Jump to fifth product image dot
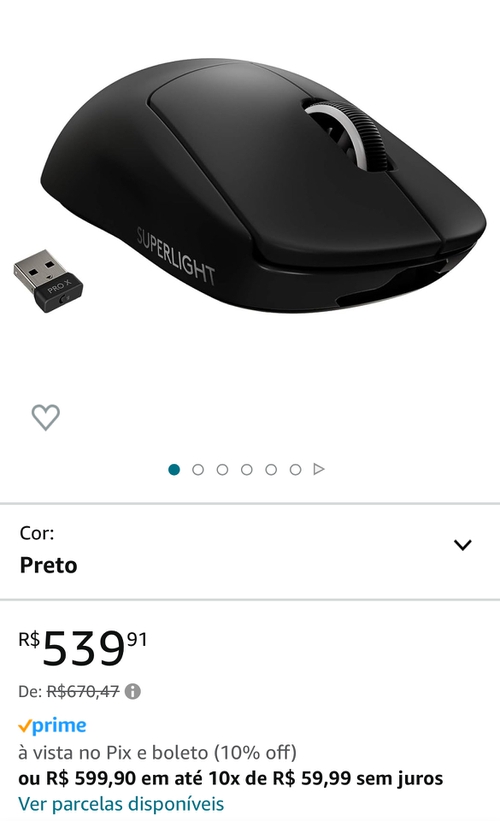Viewport: 500px width, 821px height. [271, 470]
